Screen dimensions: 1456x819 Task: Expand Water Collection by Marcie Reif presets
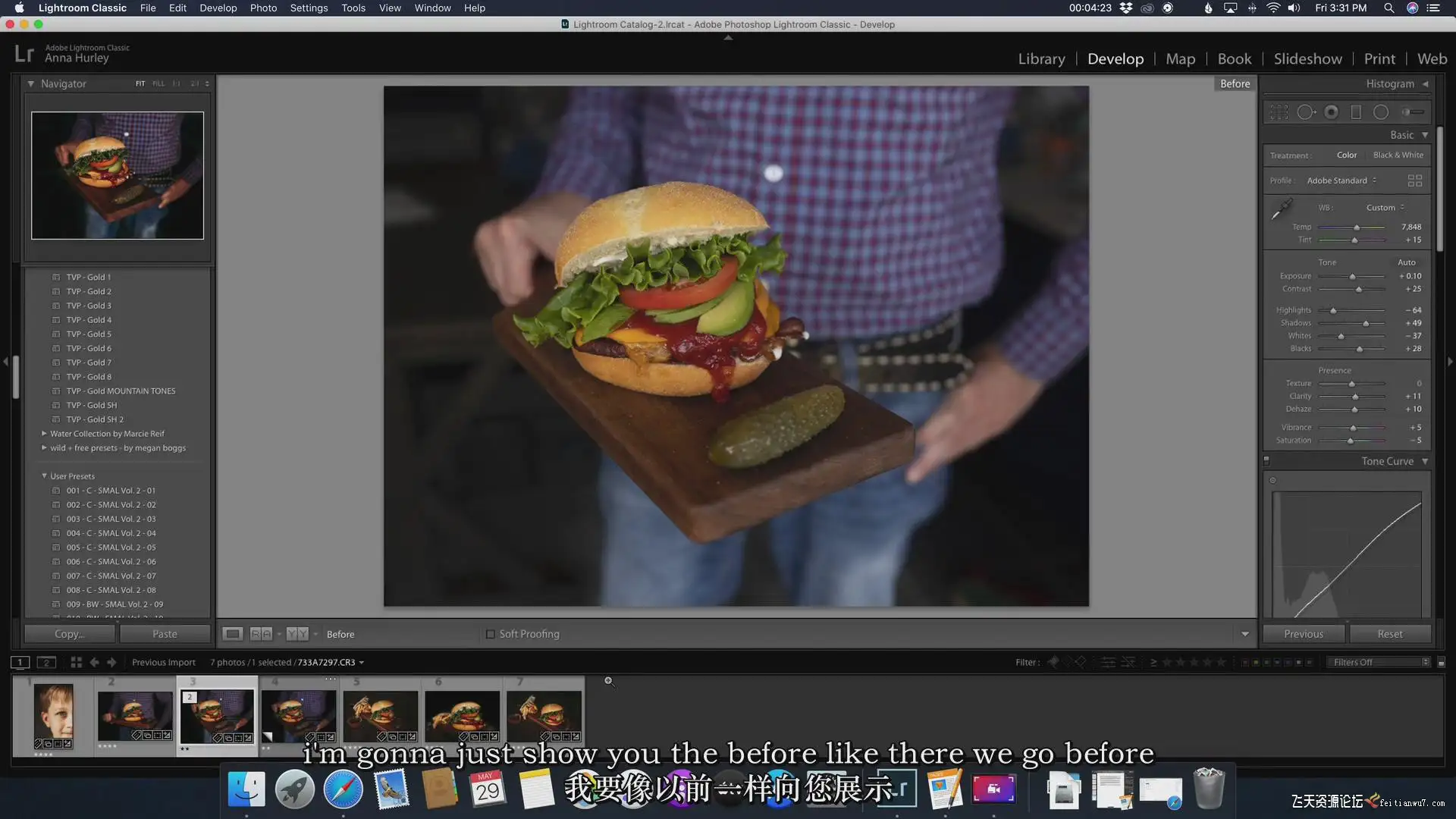44,434
